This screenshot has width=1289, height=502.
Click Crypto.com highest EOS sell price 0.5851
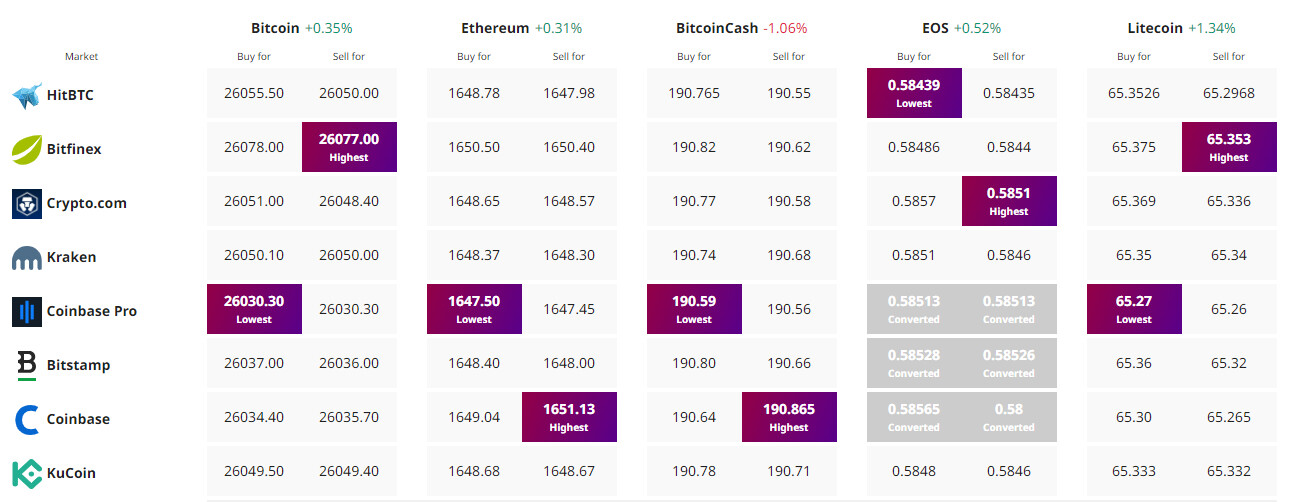[x=1009, y=201]
